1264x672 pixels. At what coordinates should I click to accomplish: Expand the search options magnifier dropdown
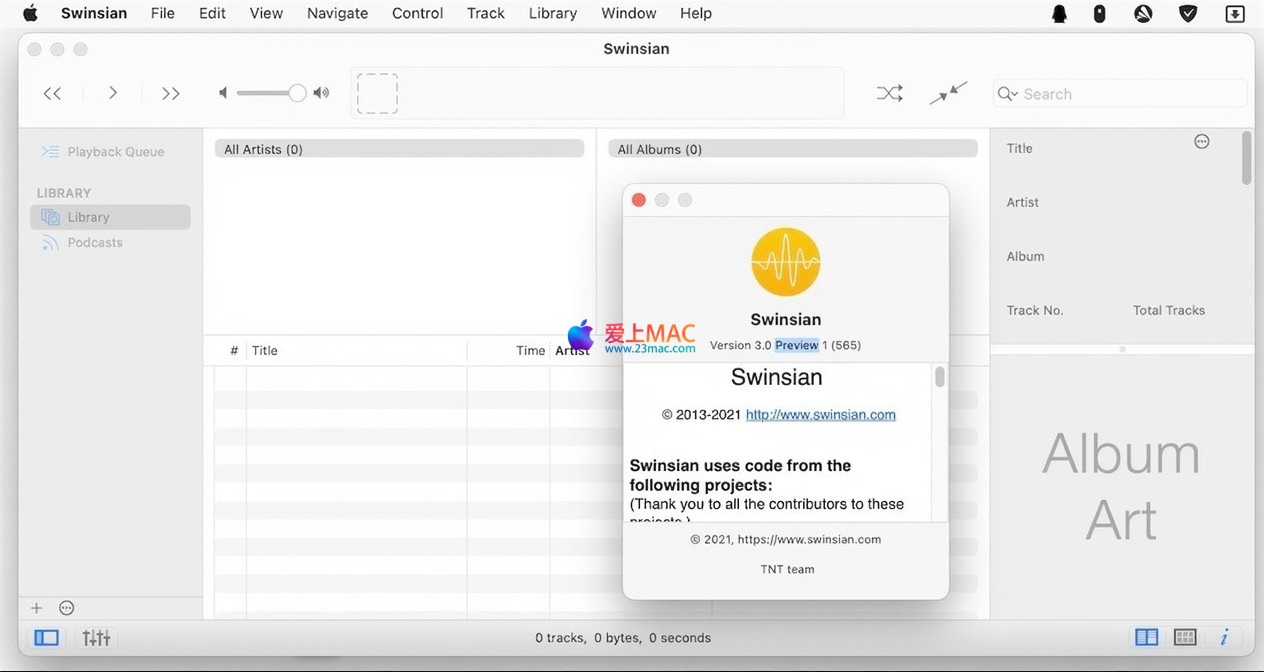(1007, 94)
